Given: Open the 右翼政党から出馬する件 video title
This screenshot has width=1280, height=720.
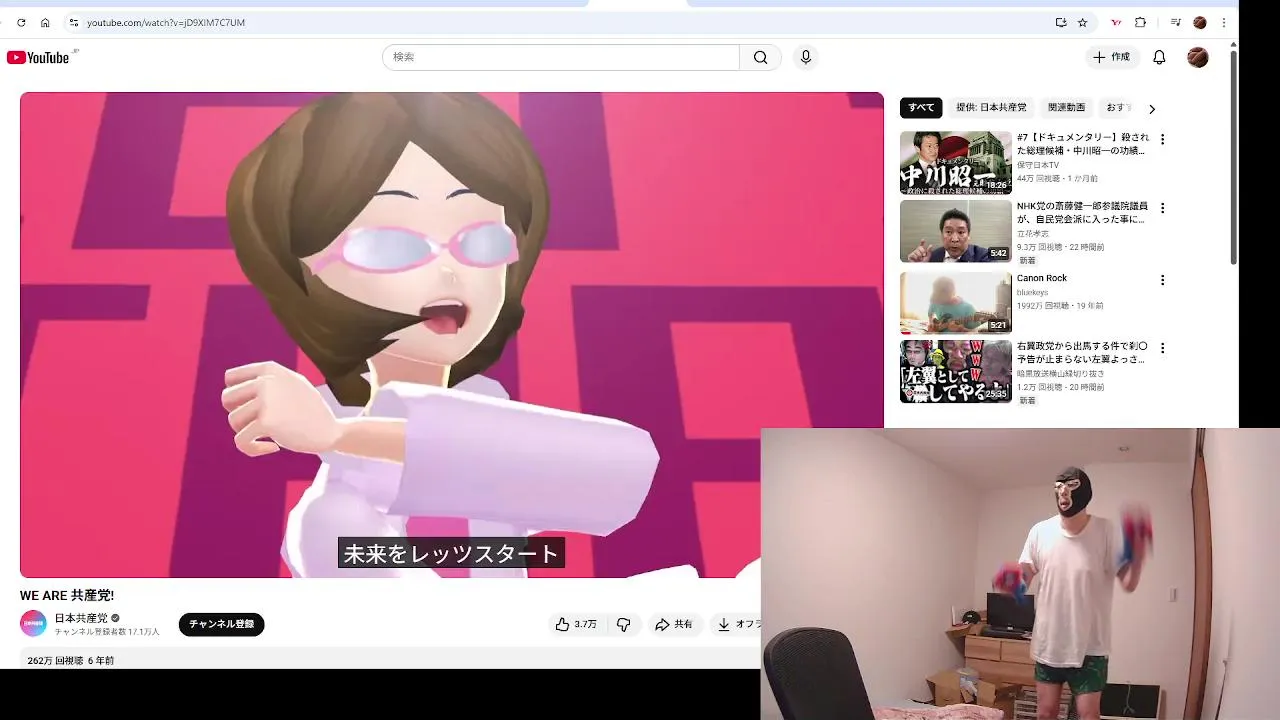Looking at the screenshot, I should coord(1083,352).
